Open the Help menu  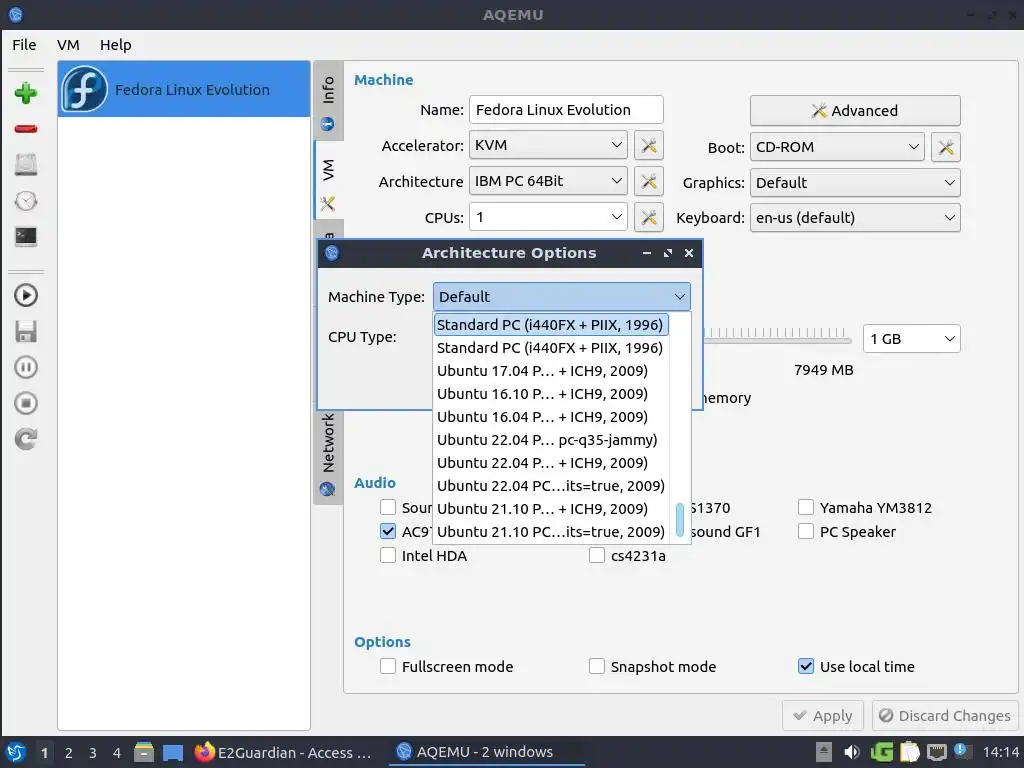coord(116,44)
